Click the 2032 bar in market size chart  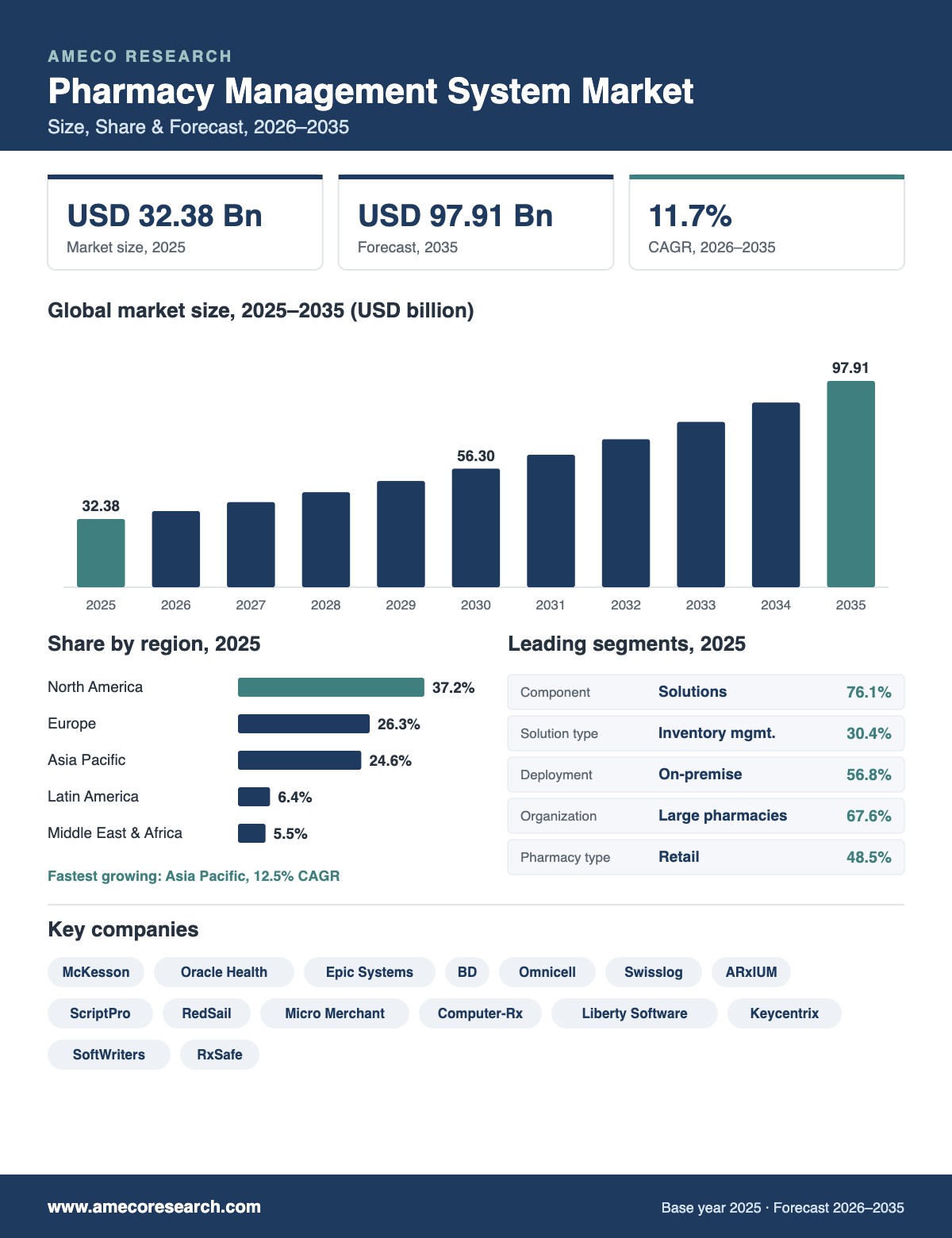(626, 513)
